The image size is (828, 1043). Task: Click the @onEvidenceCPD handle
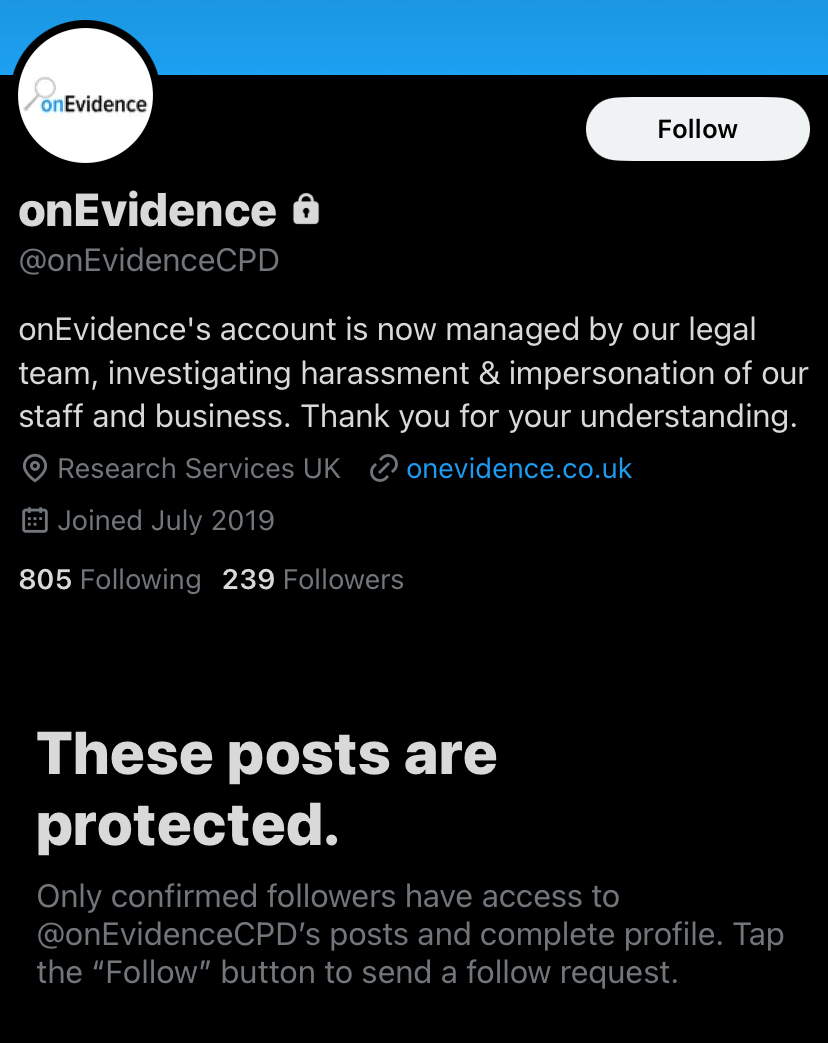149,260
